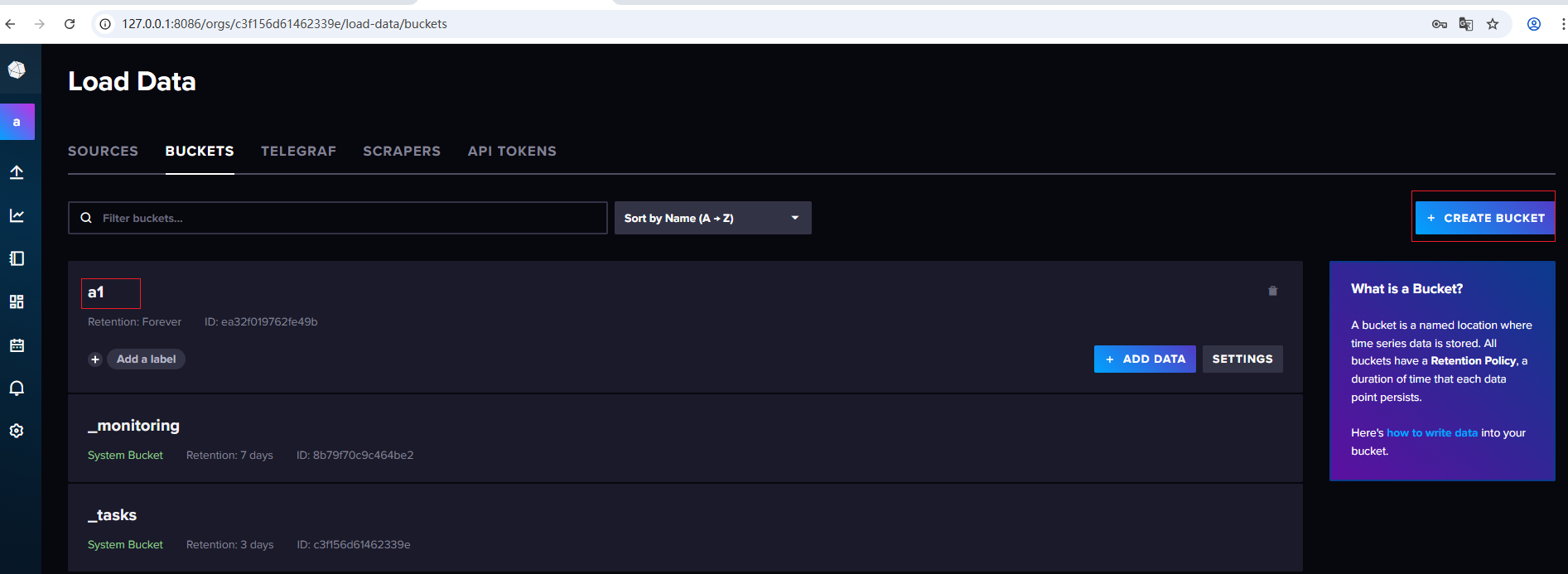
Task: Click plus icon beside Add a label
Action: click(95, 359)
